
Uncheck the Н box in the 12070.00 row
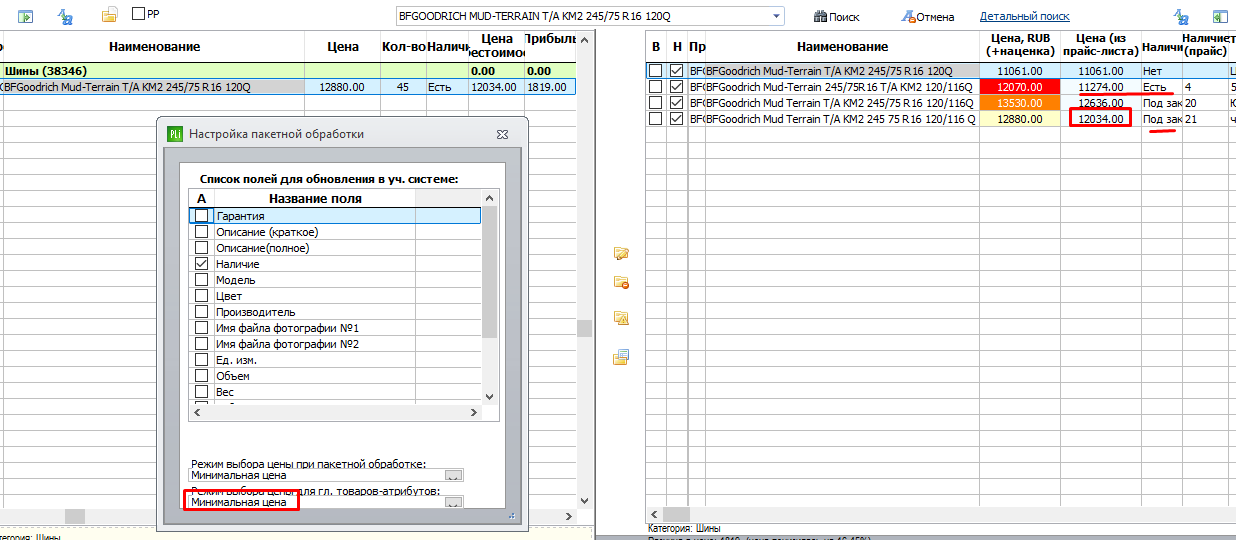click(677, 87)
